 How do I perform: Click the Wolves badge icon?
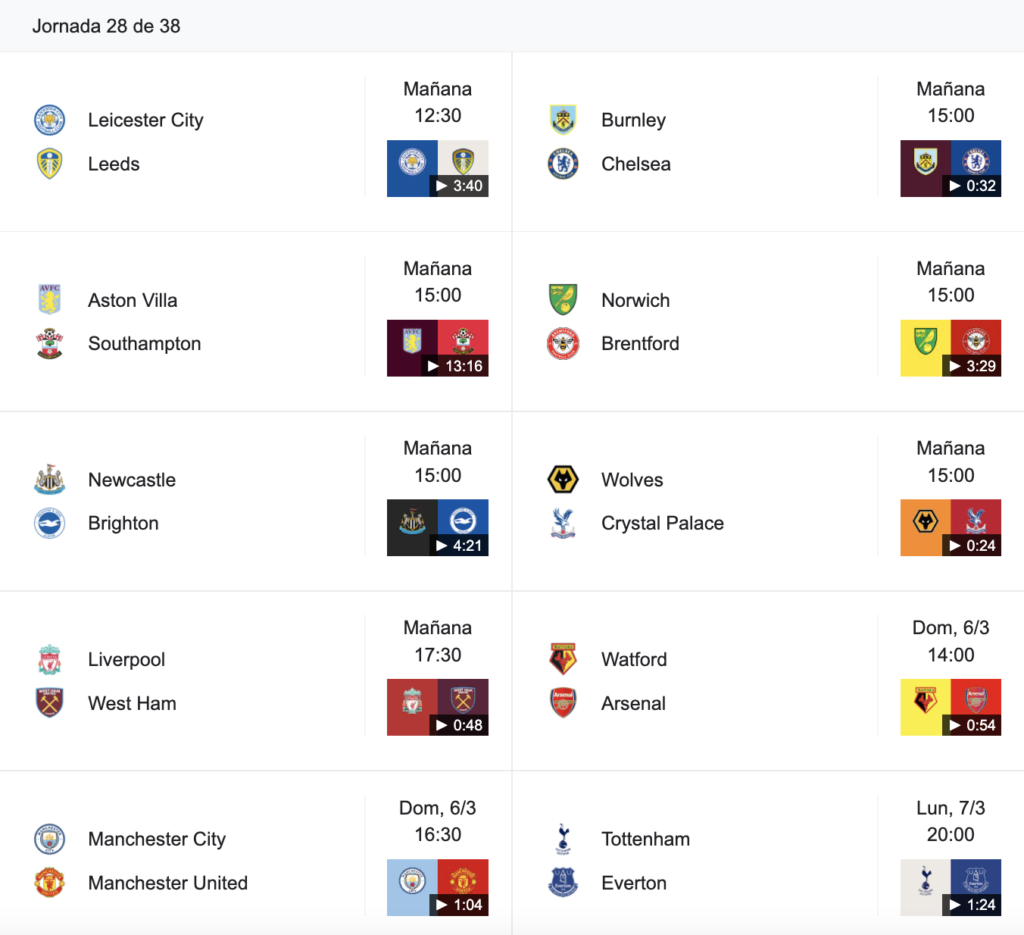pyautogui.click(x=563, y=480)
